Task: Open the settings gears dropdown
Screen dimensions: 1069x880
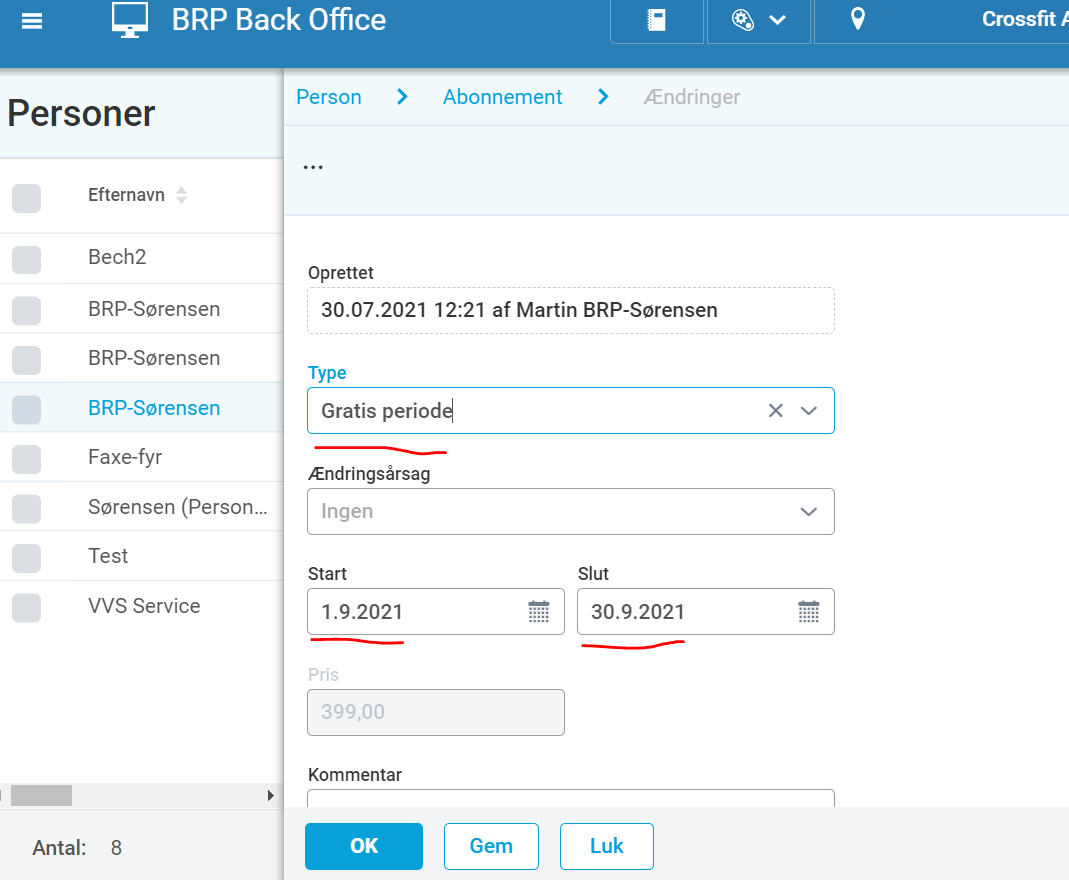Action: click(759, 20)
